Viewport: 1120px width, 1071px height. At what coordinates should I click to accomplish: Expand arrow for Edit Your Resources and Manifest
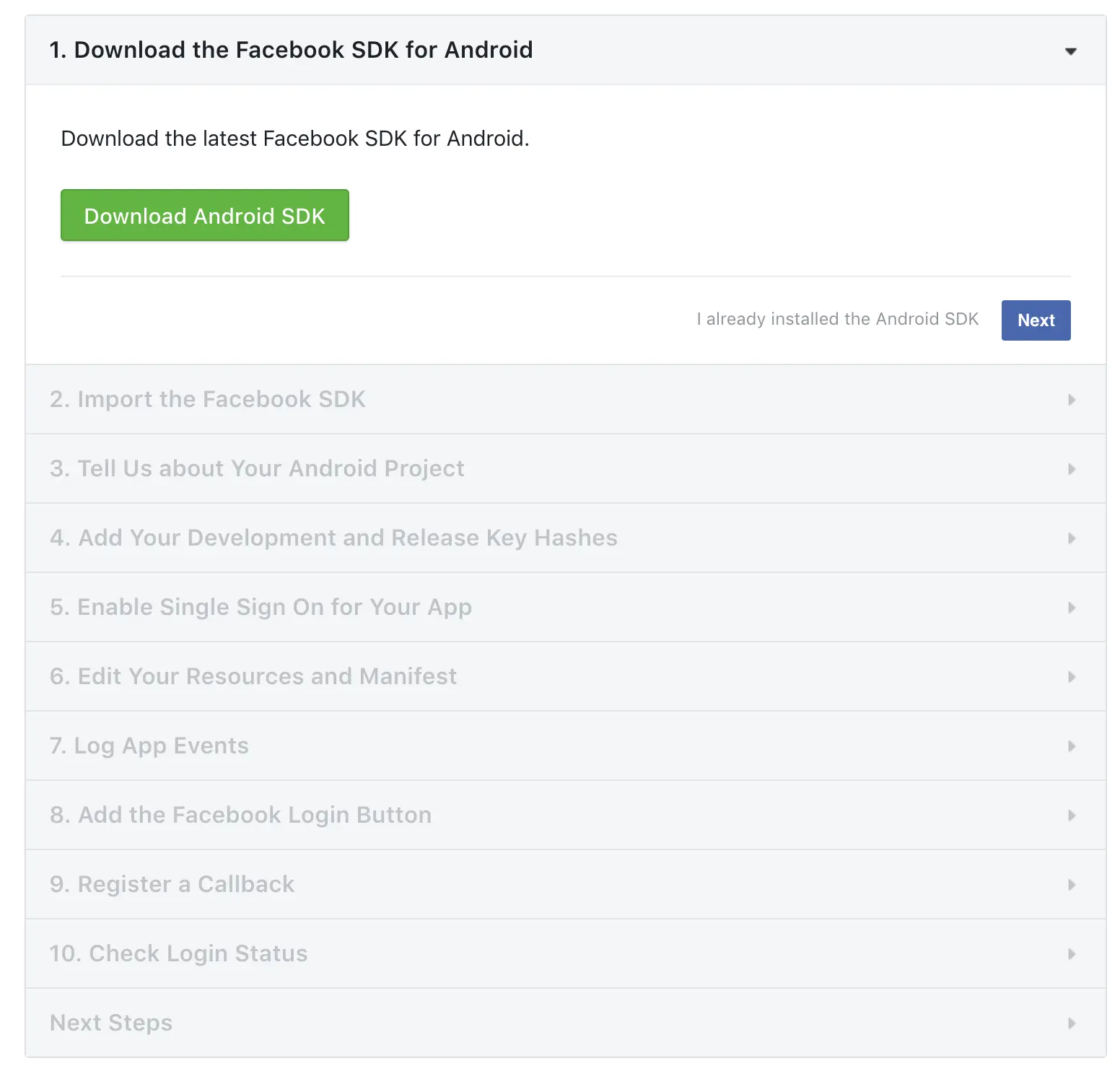[1072, 677]
